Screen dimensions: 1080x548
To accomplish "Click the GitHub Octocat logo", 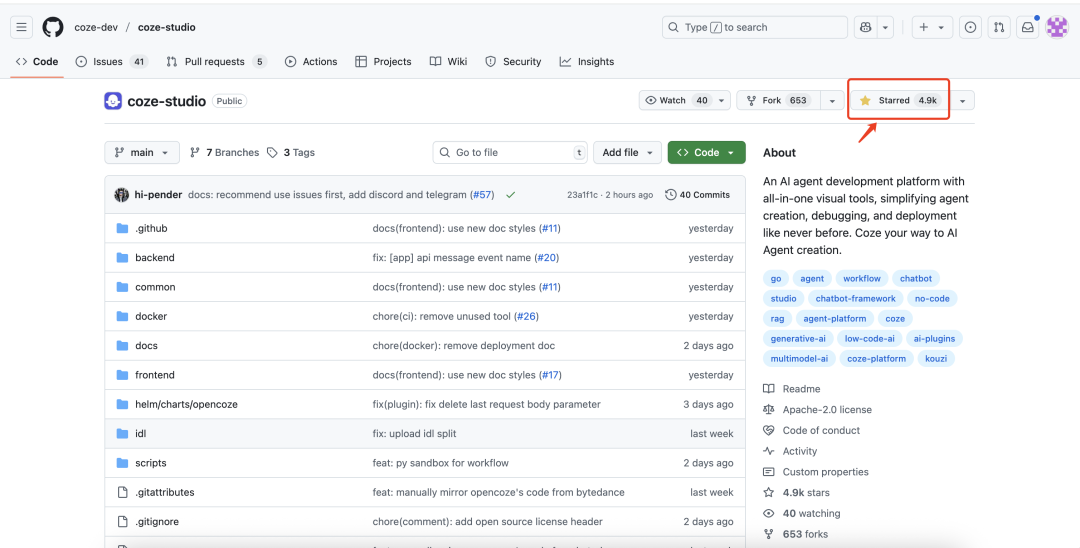I will click(53, 28).
